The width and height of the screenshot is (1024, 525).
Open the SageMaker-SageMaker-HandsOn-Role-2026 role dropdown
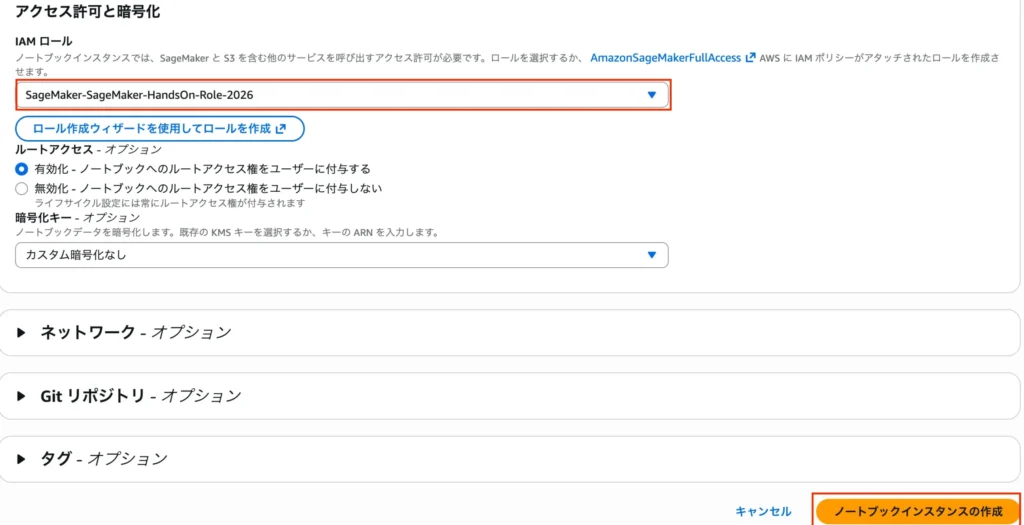(340, 95)
